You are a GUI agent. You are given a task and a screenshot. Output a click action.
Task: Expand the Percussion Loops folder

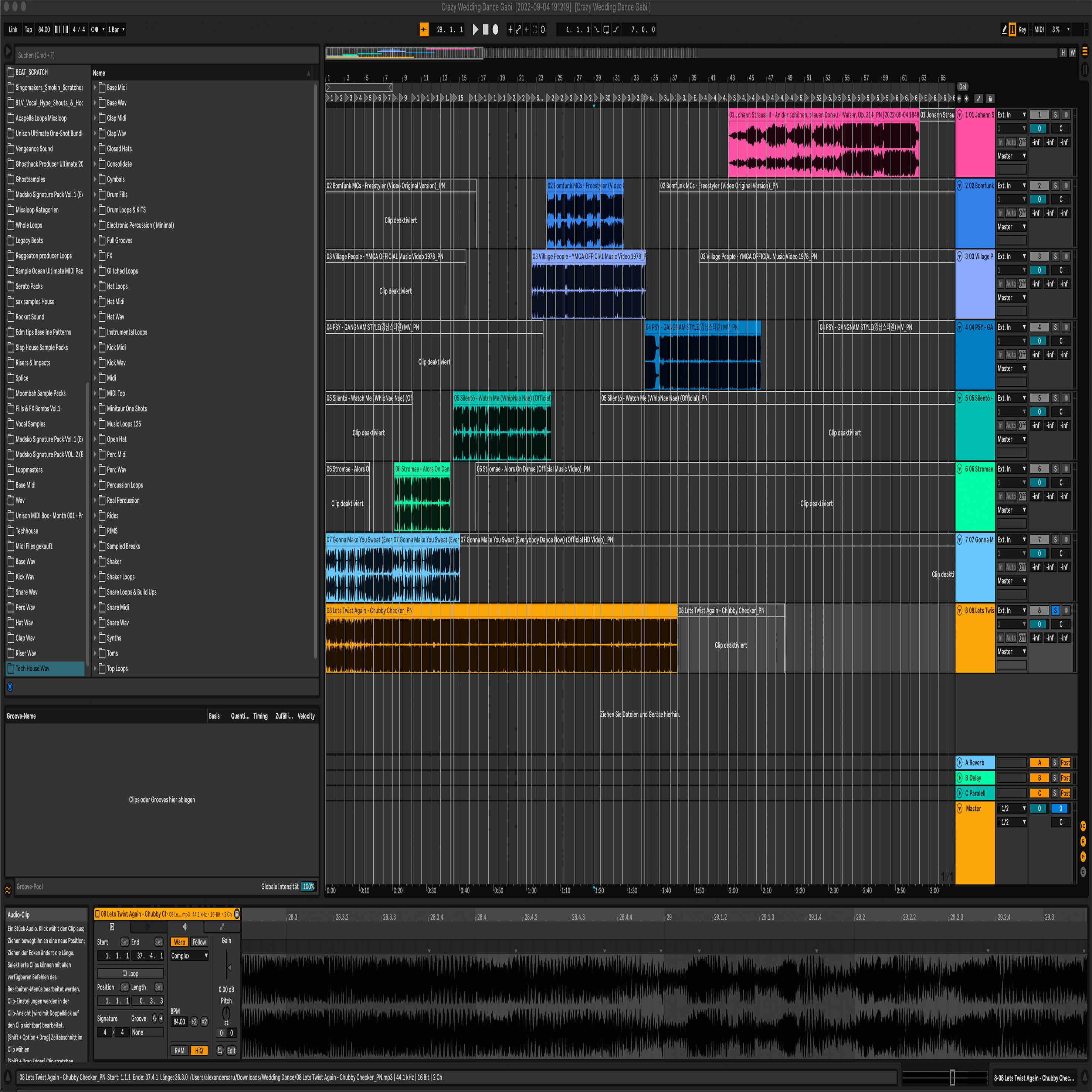(95, 485)
